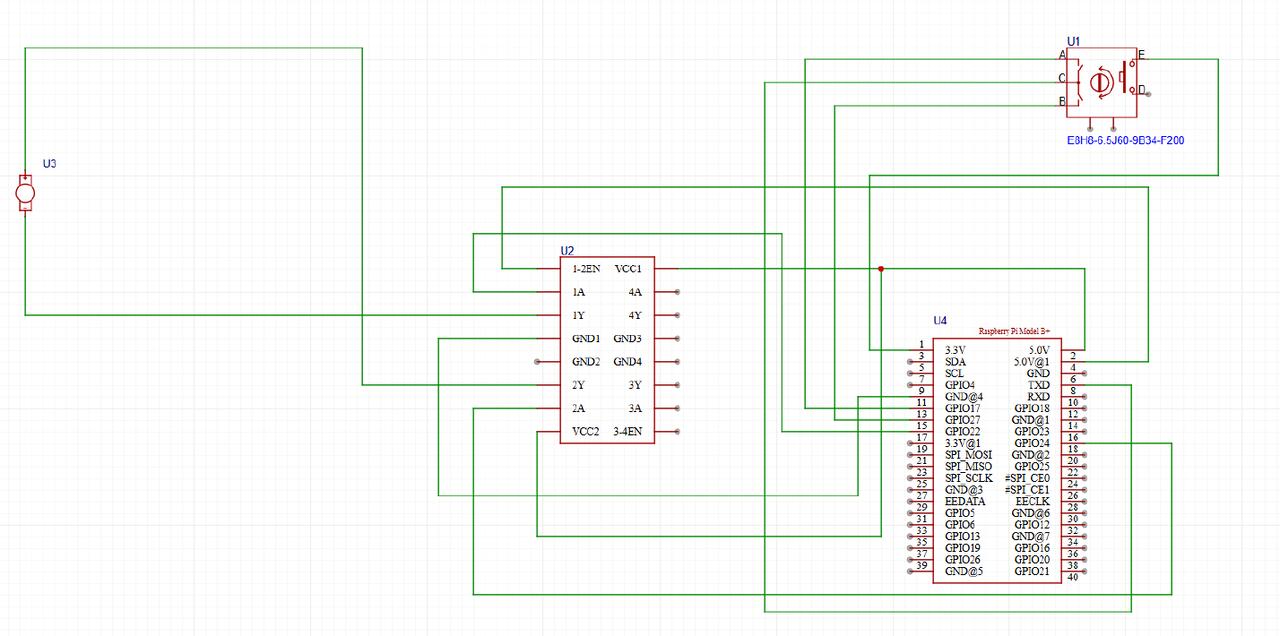Select the VCC1 pin label on U2
Screen dimensions: 1280x636
click(x=628, y=269)
